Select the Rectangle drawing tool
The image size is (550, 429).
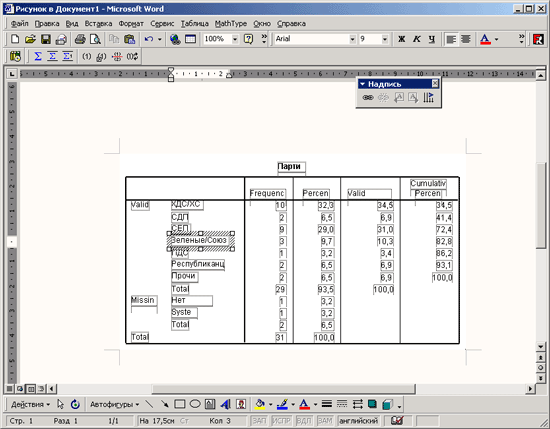[x=180, y=404]
